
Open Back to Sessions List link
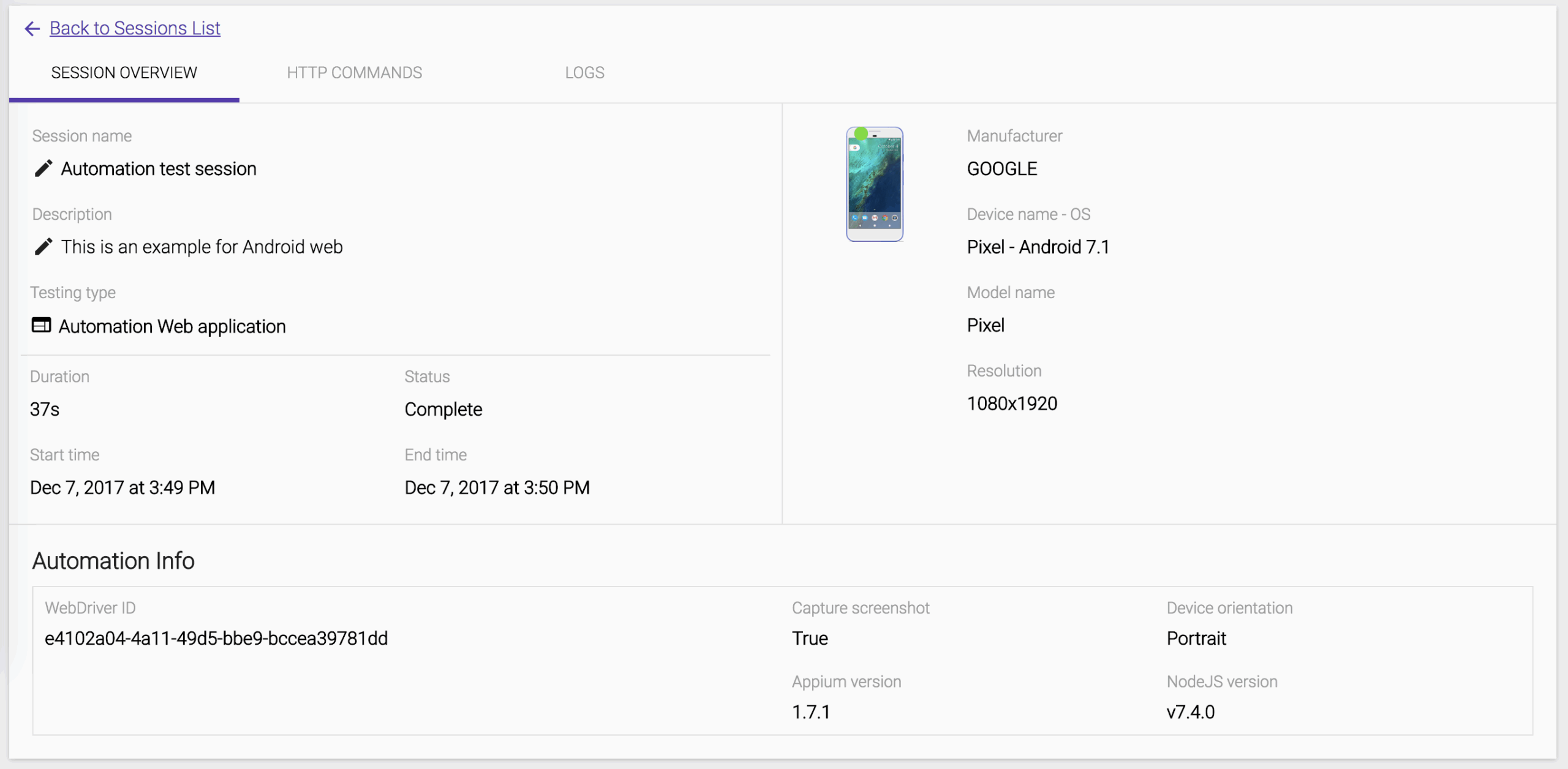click(135, 28)
